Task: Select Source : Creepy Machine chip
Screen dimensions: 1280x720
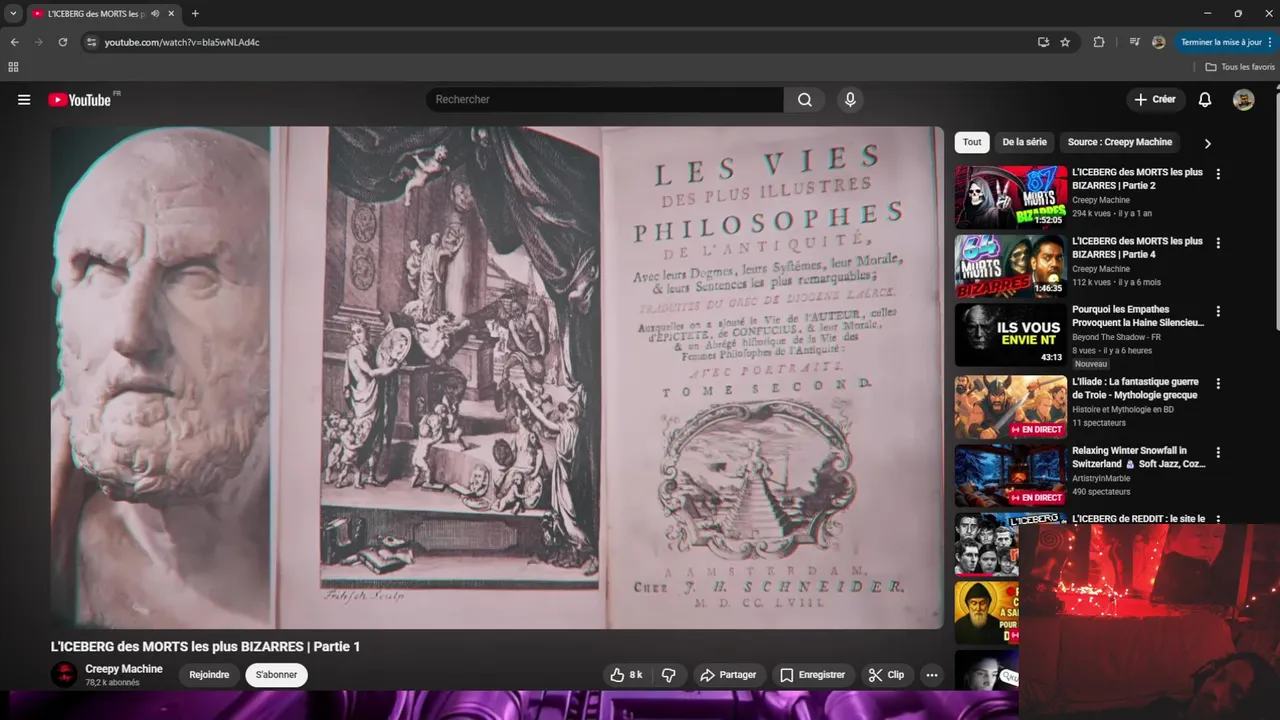Action: 1120,142
